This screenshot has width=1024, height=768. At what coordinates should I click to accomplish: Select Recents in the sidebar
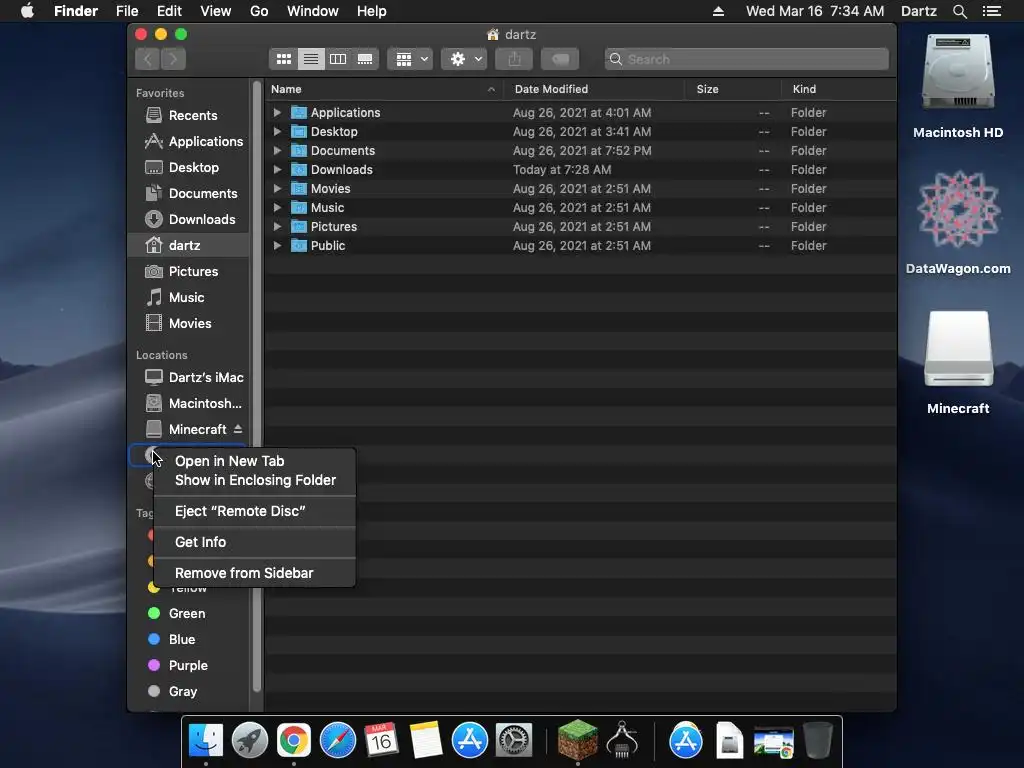[189, 115]
